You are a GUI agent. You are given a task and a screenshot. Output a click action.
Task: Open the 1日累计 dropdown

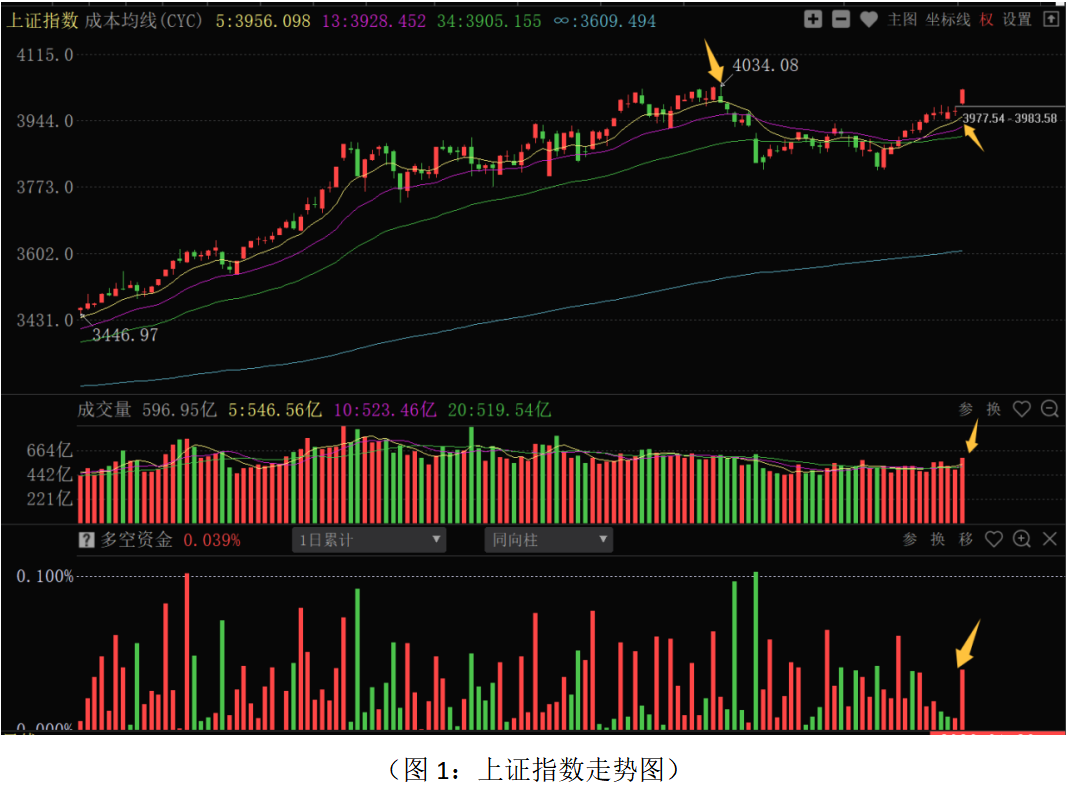coord(369,540)
